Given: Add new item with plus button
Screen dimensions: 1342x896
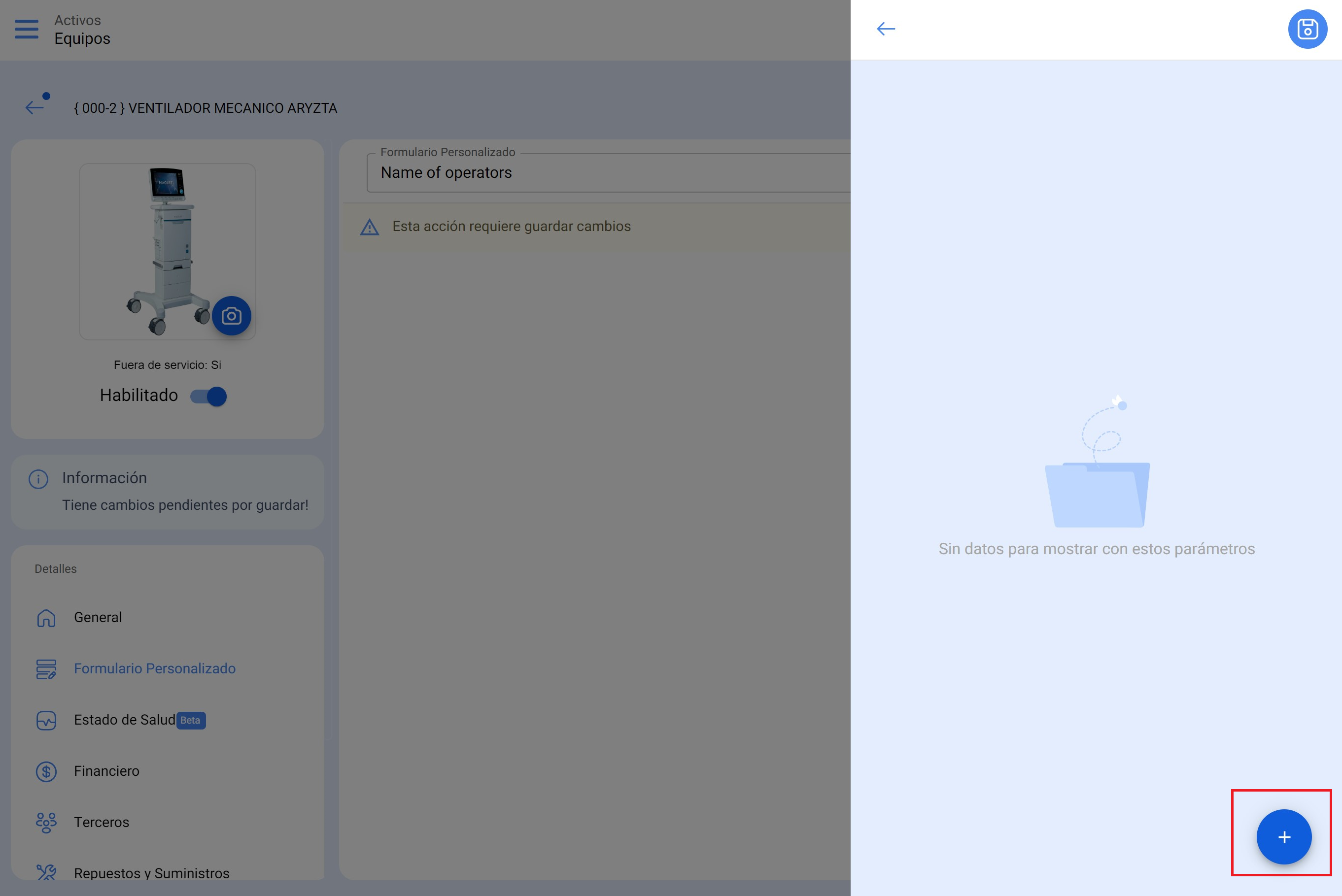Looking at the screenshot, I should [x=1284, y=836].
